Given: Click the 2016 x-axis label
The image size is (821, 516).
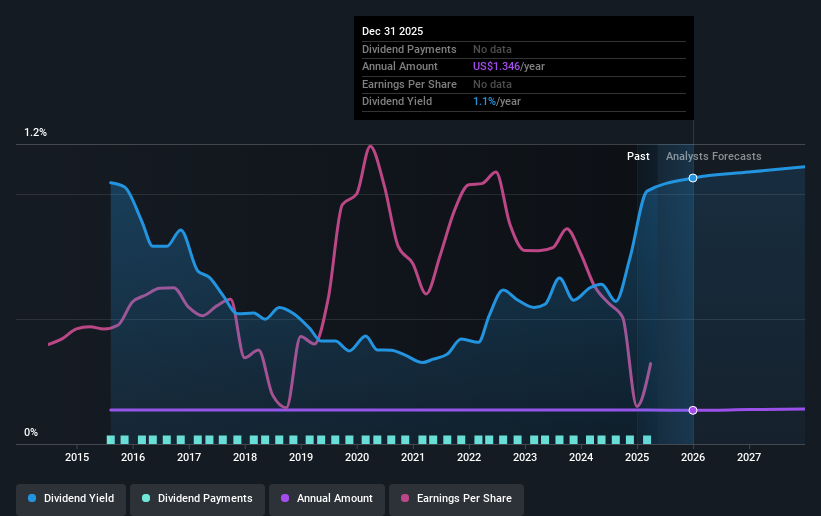Looking at the screenshot, I should point(133,457).
